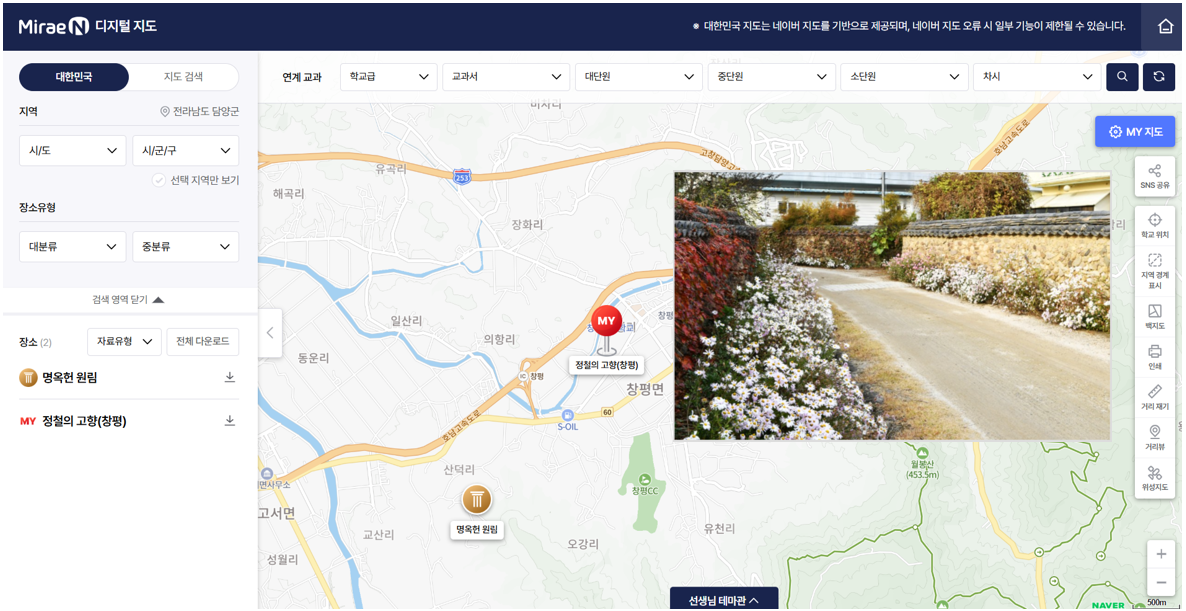Open the SNS 공유 sharing tool
Screen dimensions: 1186x611
[1156, 177]
